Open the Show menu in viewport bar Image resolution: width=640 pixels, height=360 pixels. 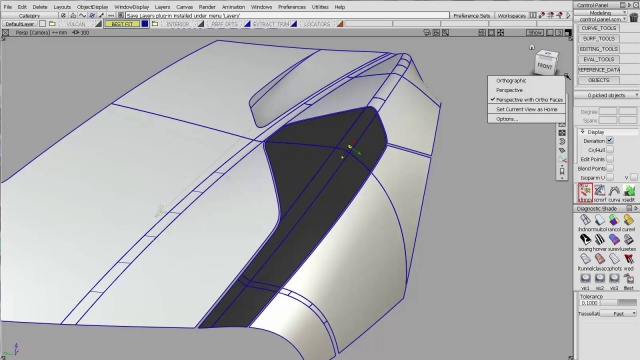click(x=535, y=32)
